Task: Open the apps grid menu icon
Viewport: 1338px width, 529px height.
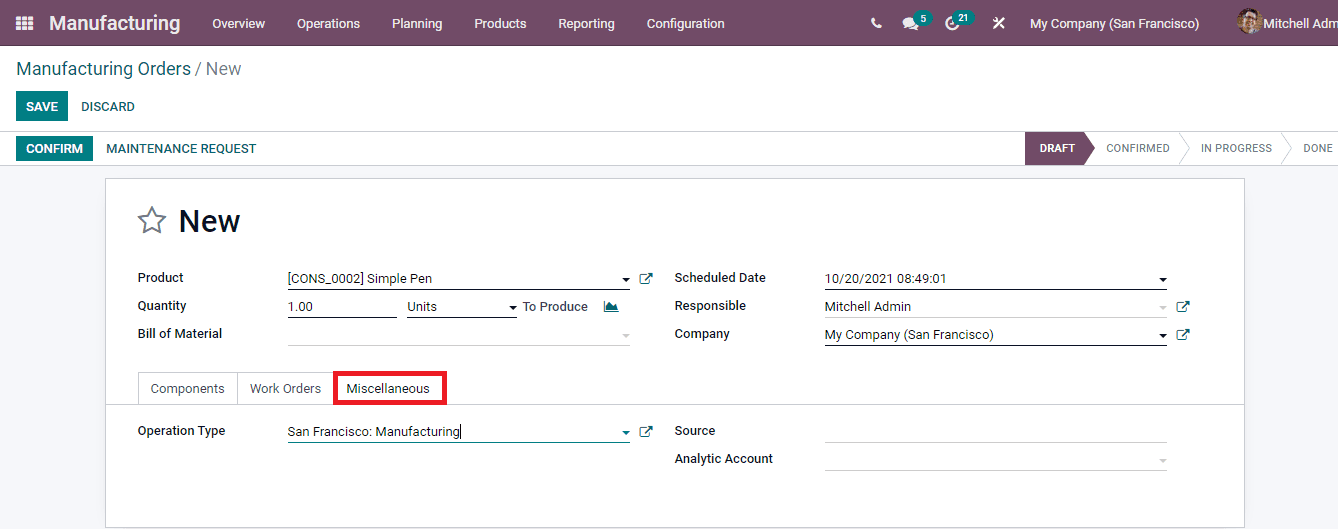Action: click(24, 23)
